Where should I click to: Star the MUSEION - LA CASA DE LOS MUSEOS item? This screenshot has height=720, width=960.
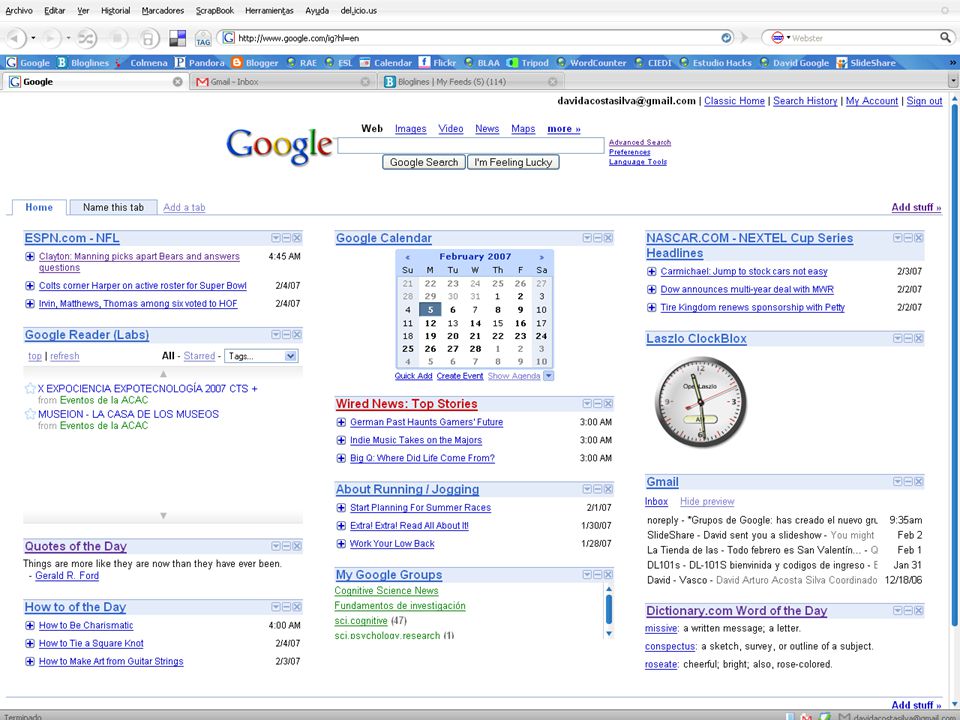tap(30, 414)
